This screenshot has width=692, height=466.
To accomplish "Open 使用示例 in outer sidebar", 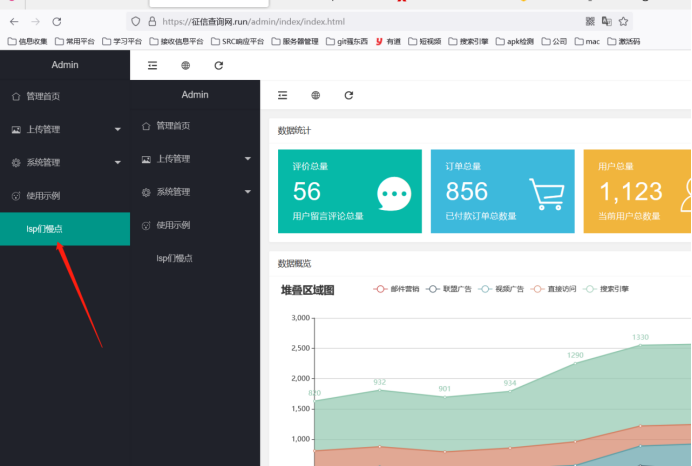I will (x=65, y=195).
